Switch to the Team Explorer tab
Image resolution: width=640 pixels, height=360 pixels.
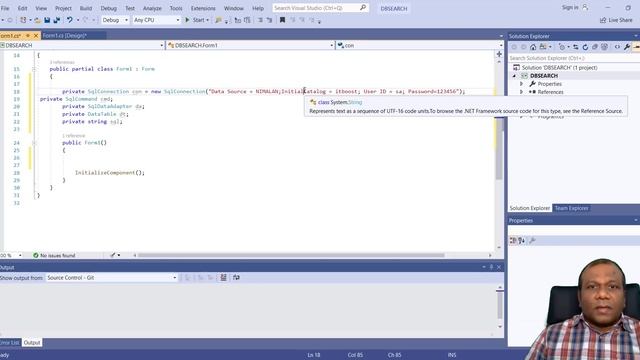click(571, 208)
